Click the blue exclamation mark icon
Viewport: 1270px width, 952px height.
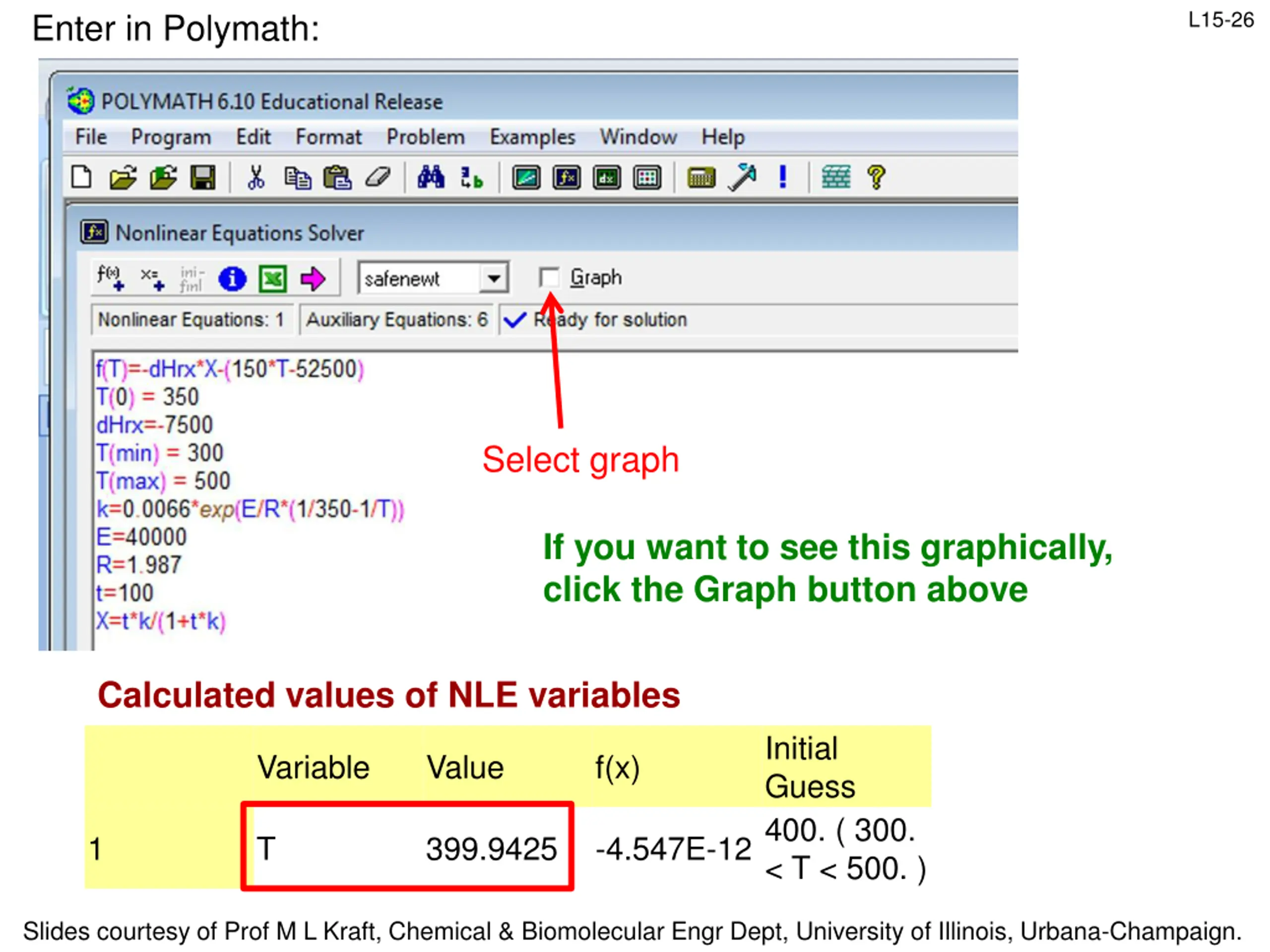[x=782, y=177]
